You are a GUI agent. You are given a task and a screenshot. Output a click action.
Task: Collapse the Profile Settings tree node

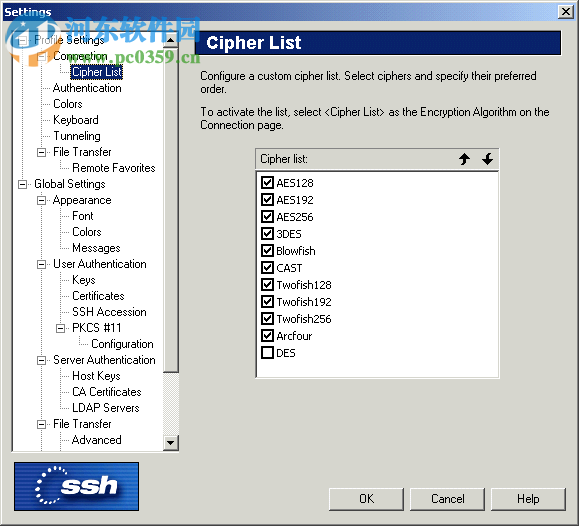pos(23,40)
